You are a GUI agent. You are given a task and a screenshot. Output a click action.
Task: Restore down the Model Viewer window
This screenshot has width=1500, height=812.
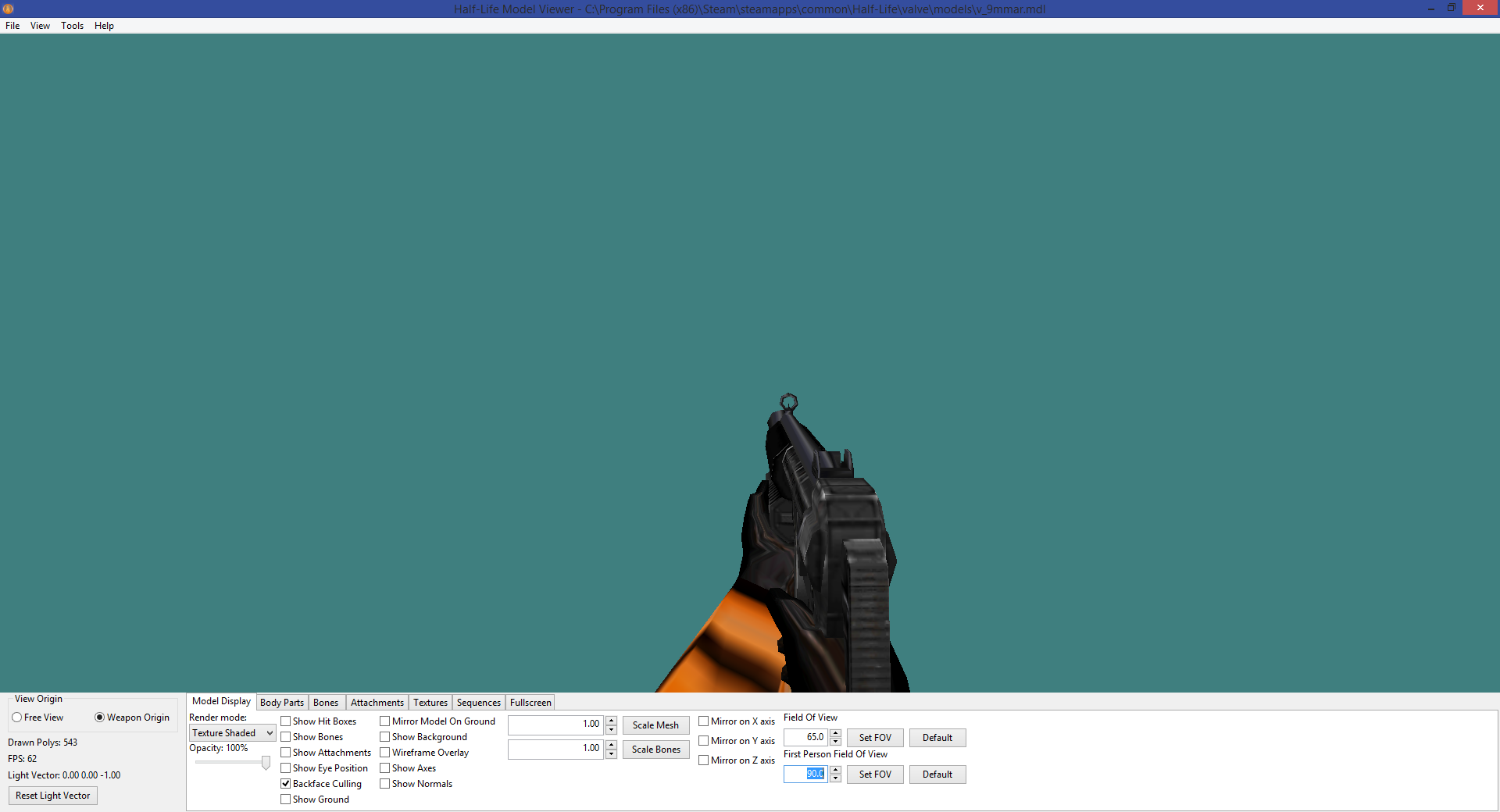click(1451, 8)
